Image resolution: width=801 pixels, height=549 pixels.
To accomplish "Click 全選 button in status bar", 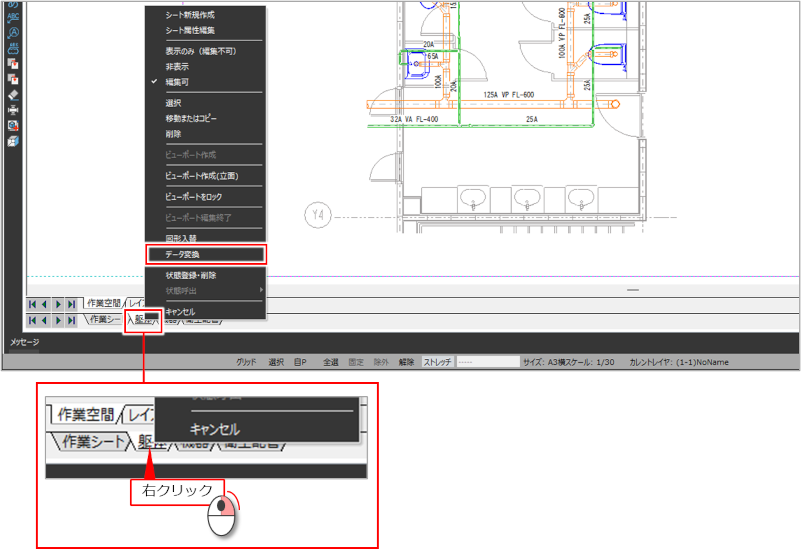I will [x=331, y=362].
